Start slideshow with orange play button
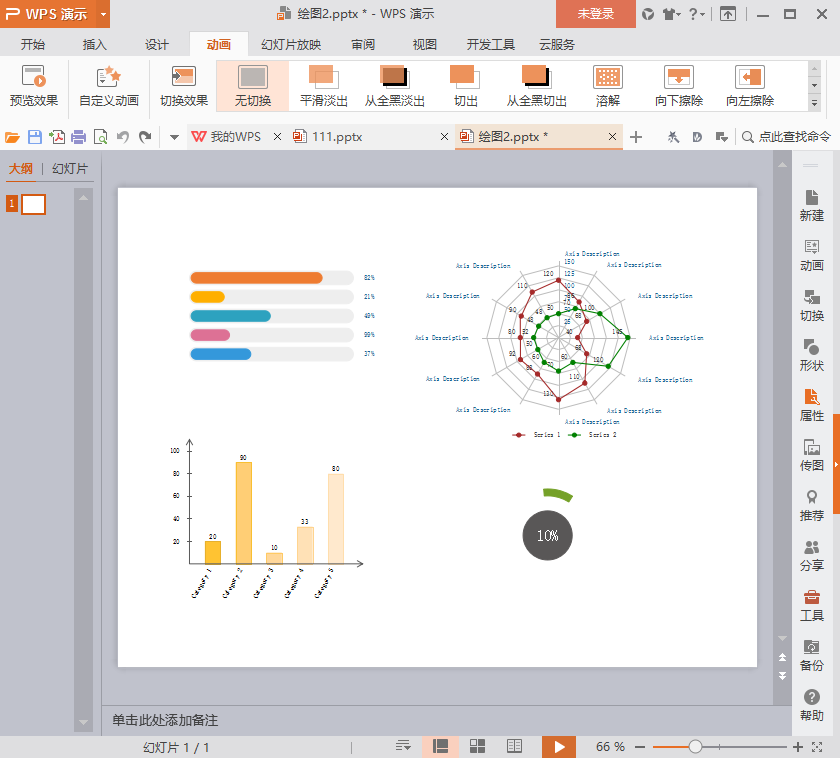The height and width of the screenshot is (758, 840). (559, 747)
